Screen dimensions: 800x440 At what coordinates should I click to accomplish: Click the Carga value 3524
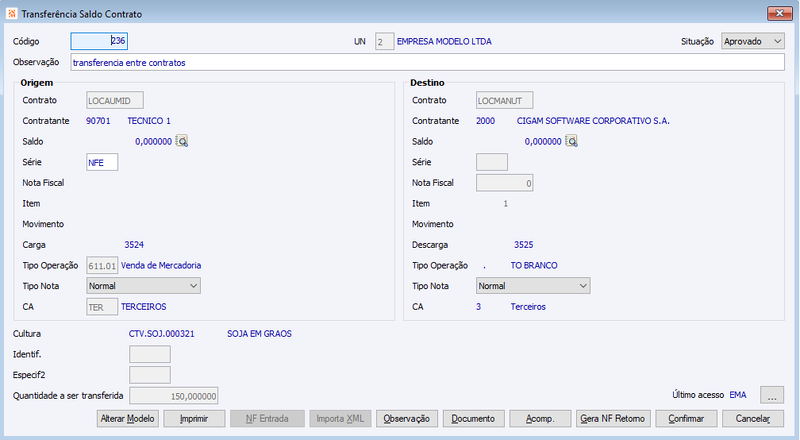pyautogui.click(x=134, y=245)
